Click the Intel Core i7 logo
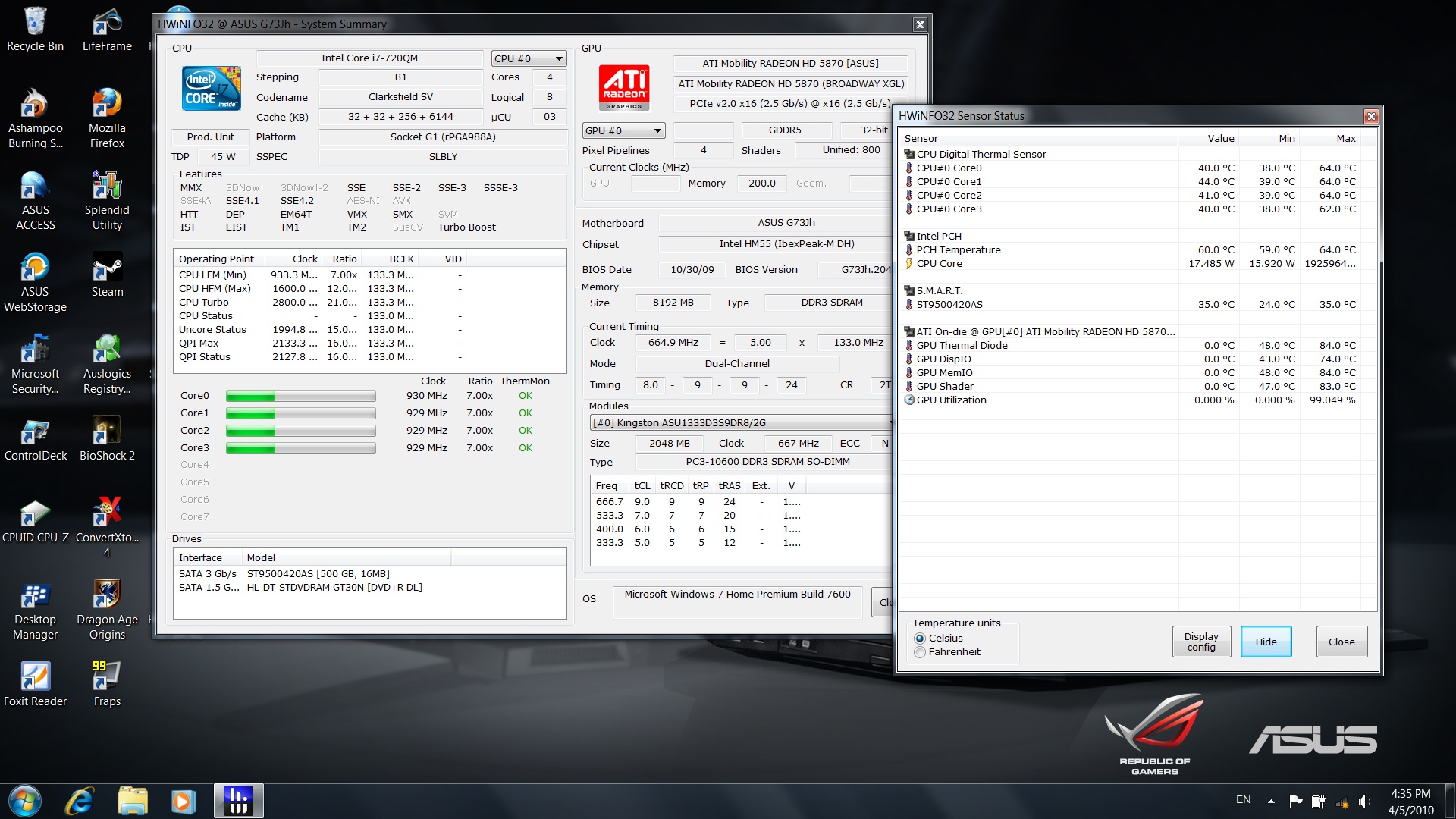 212,89
